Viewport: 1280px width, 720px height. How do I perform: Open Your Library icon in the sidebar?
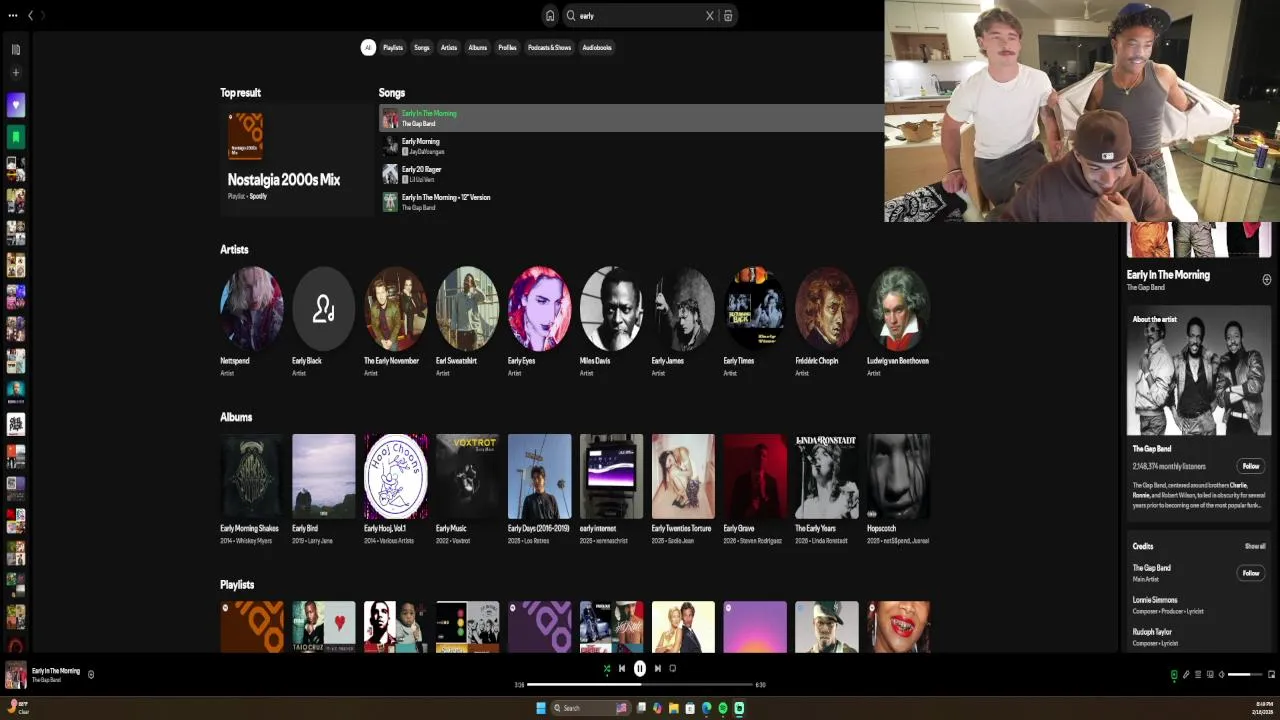click(15, 49)
